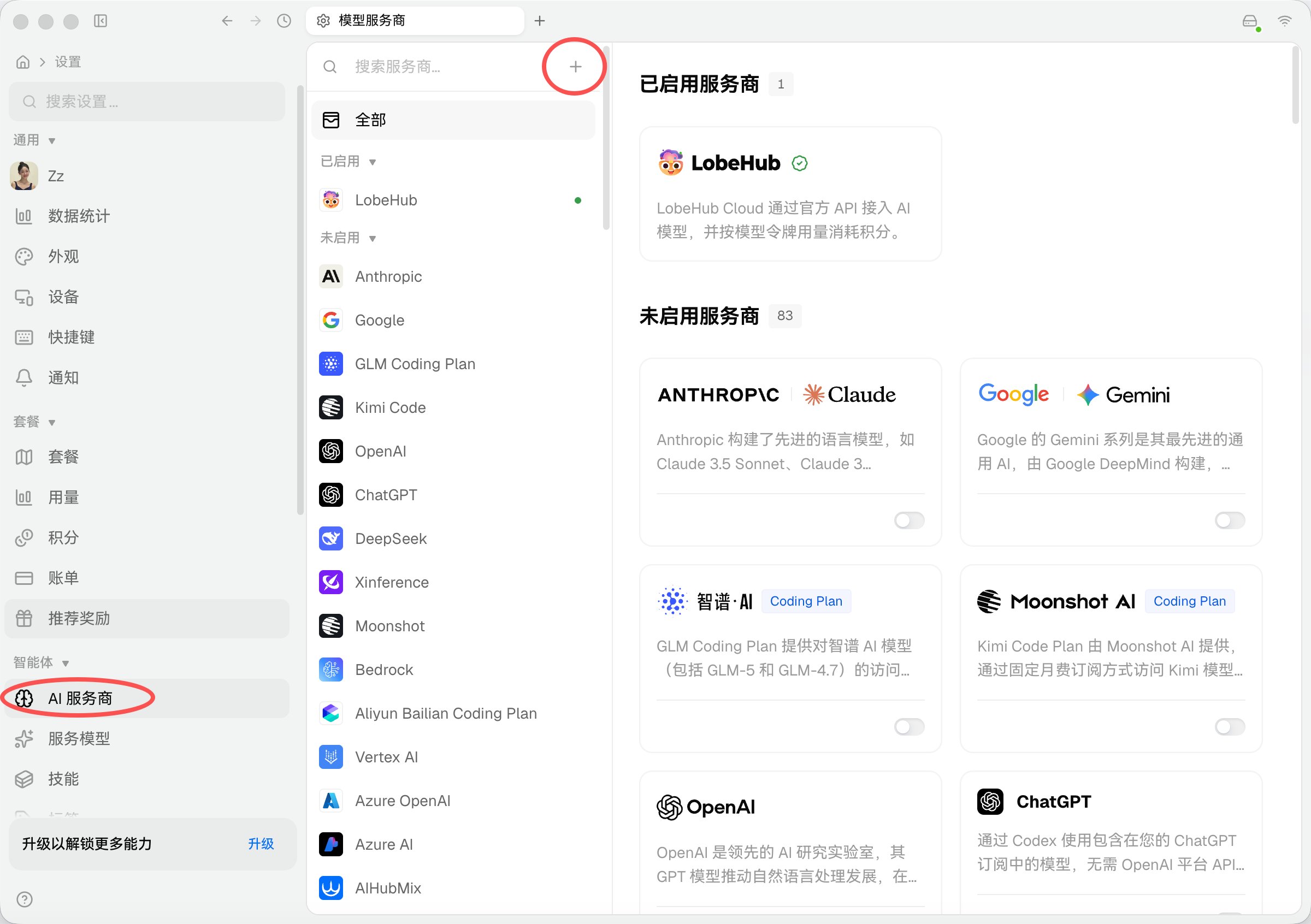Screen dimensions: 1311x924
Task: Select ChatGPT in the provider list
Action: (453, 495)
